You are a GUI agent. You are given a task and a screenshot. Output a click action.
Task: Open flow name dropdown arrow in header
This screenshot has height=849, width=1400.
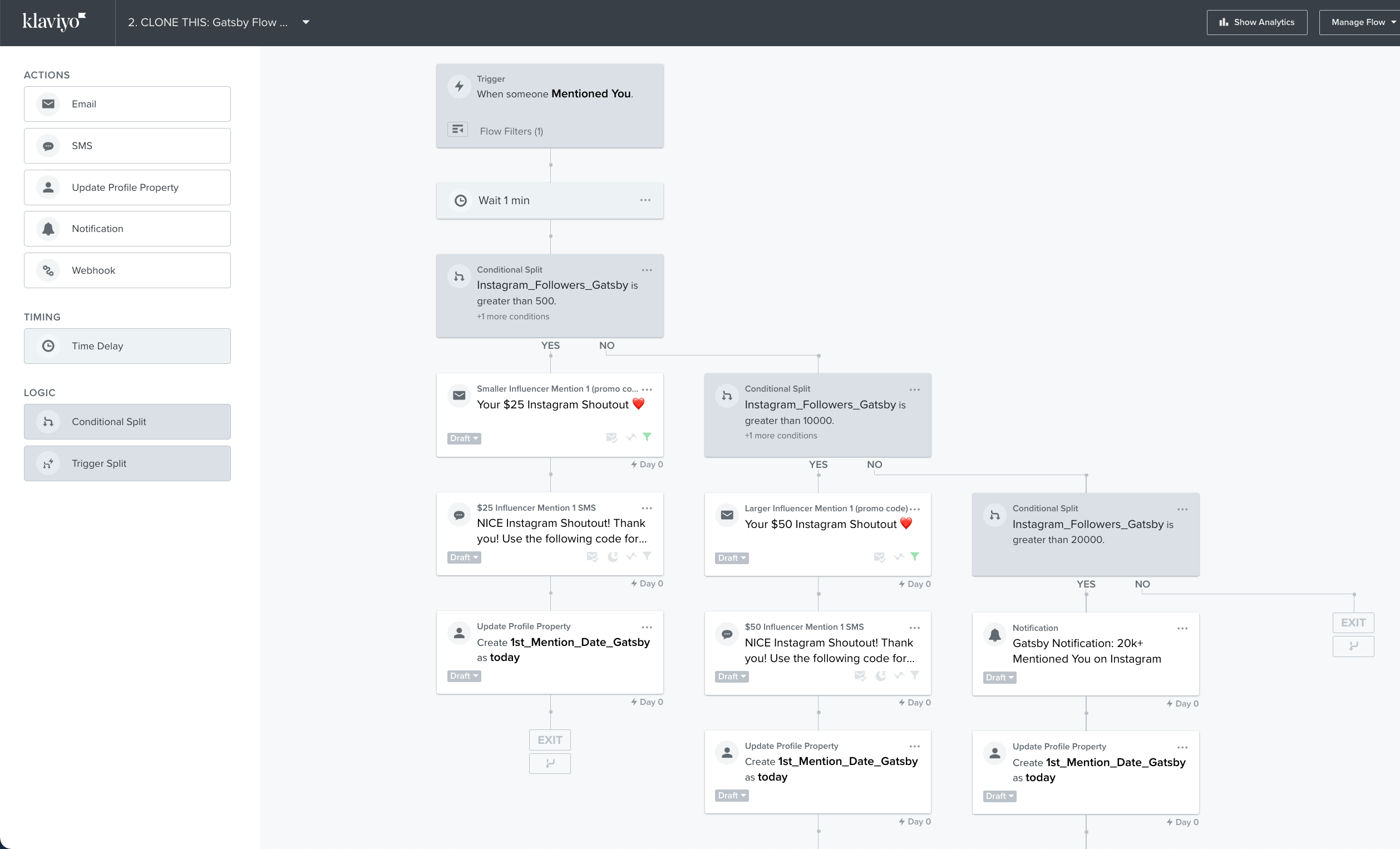tap(305, 22)
